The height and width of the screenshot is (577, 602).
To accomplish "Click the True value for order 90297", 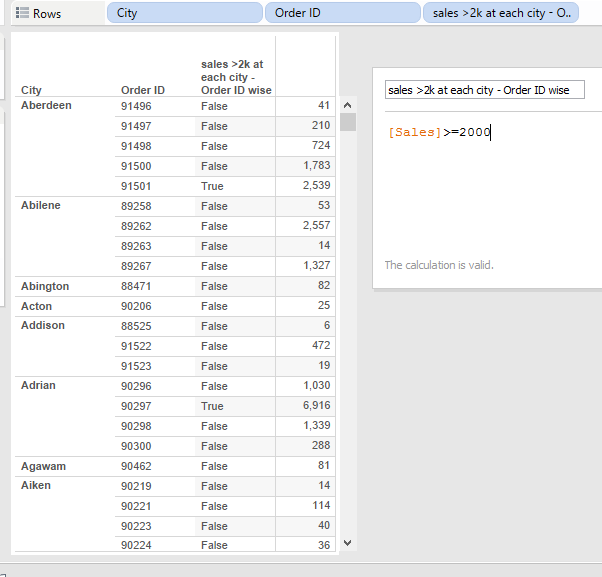I will [x=212, y=406].
